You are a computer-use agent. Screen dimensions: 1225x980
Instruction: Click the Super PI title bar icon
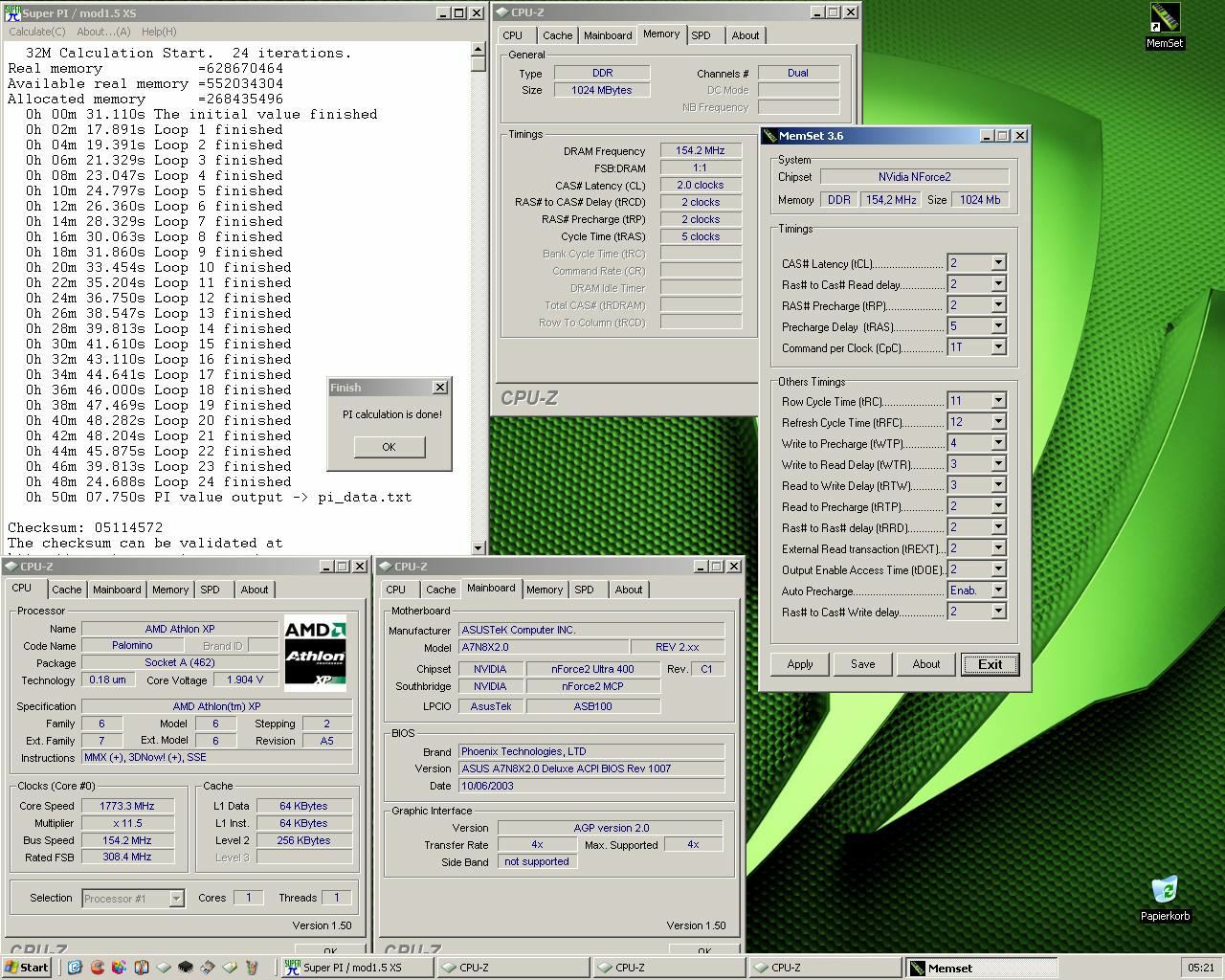tap(12, 12)
